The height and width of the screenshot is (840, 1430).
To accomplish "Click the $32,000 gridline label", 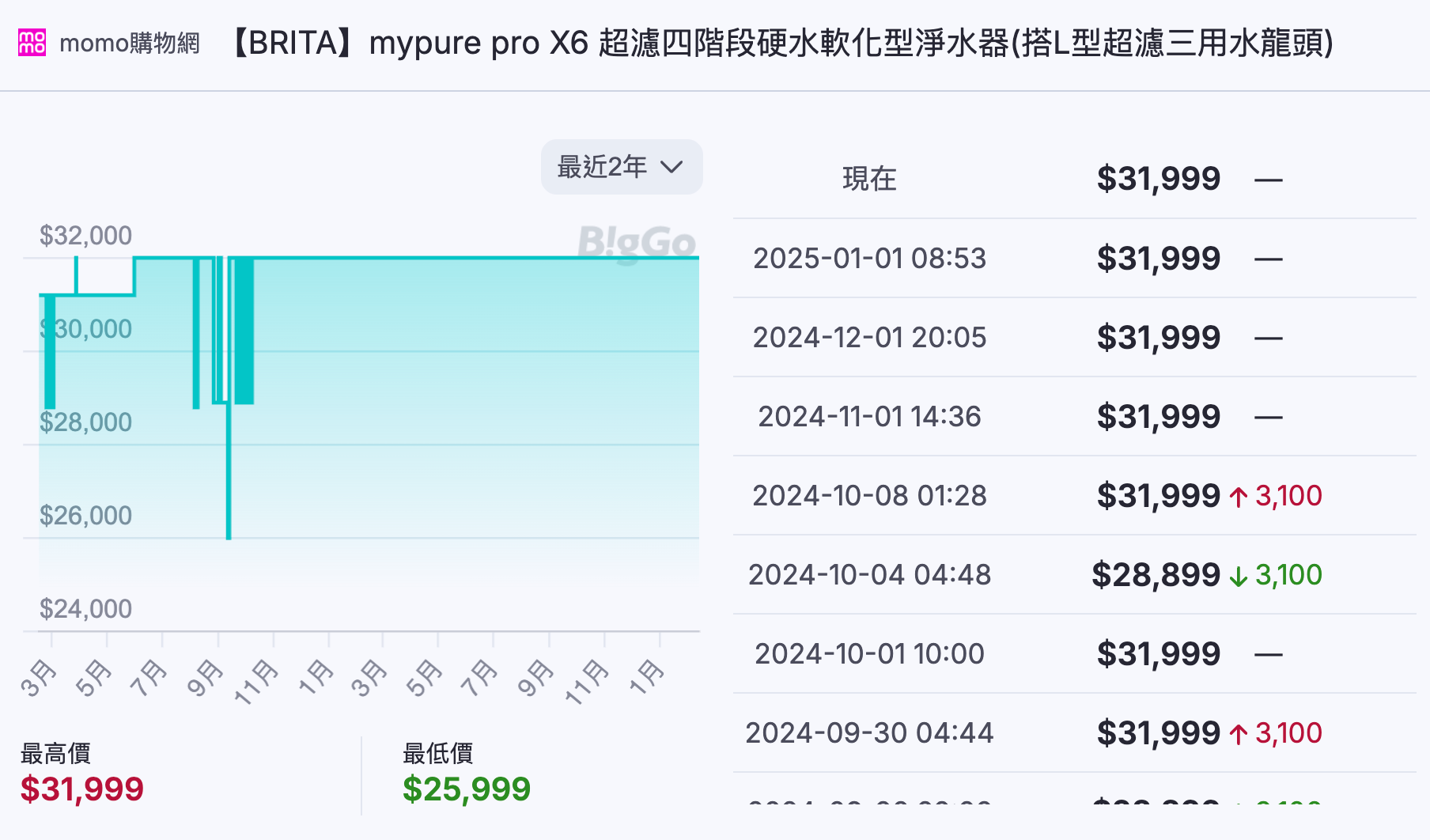I will 85,235.
